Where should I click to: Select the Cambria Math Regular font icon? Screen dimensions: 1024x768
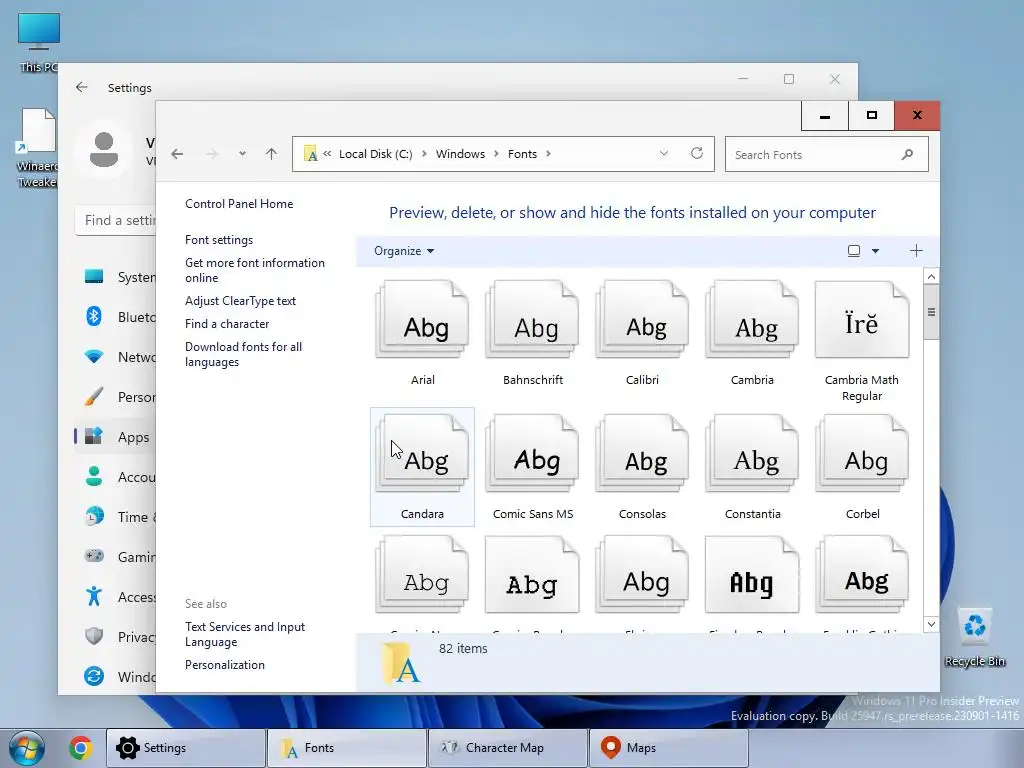coord(862,320)
